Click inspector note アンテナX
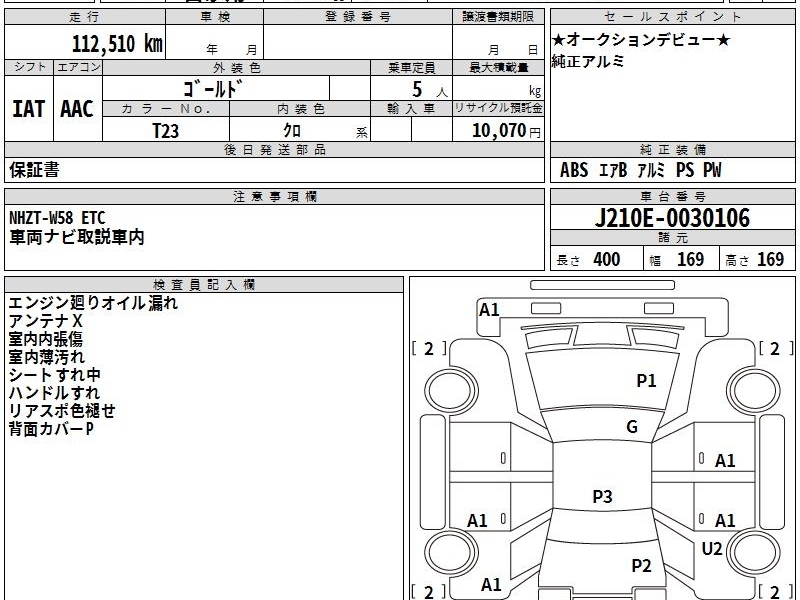This screenshot has height=600, width=800. (45, 321)
